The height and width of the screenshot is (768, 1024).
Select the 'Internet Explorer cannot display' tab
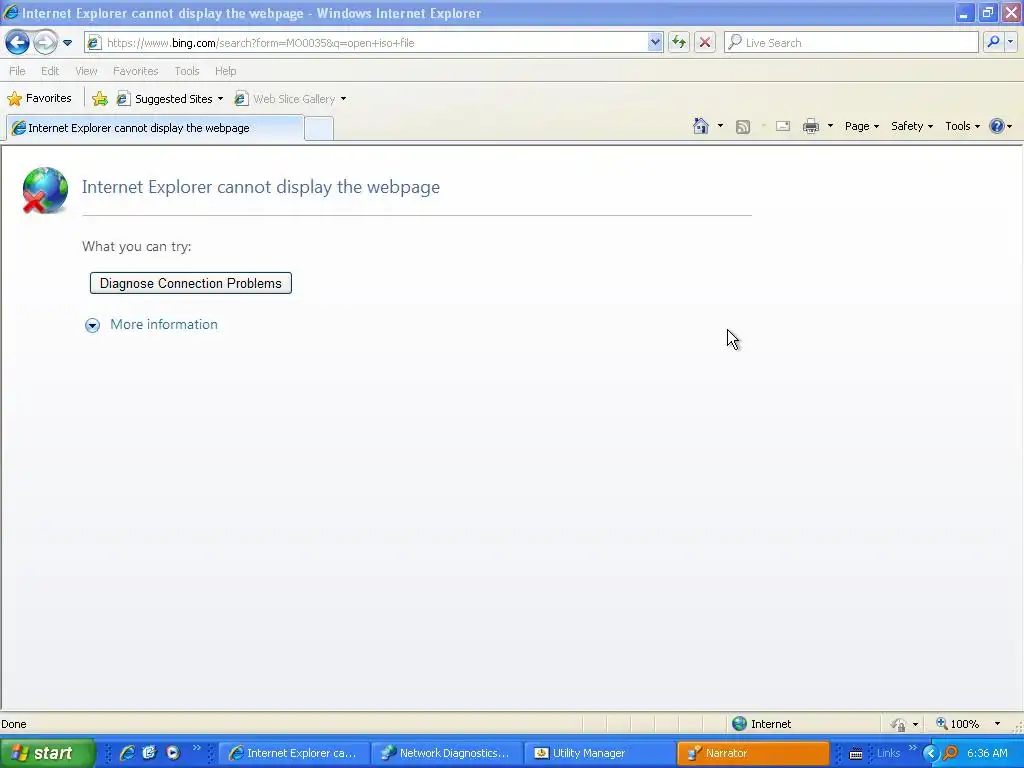coord(155,128)
